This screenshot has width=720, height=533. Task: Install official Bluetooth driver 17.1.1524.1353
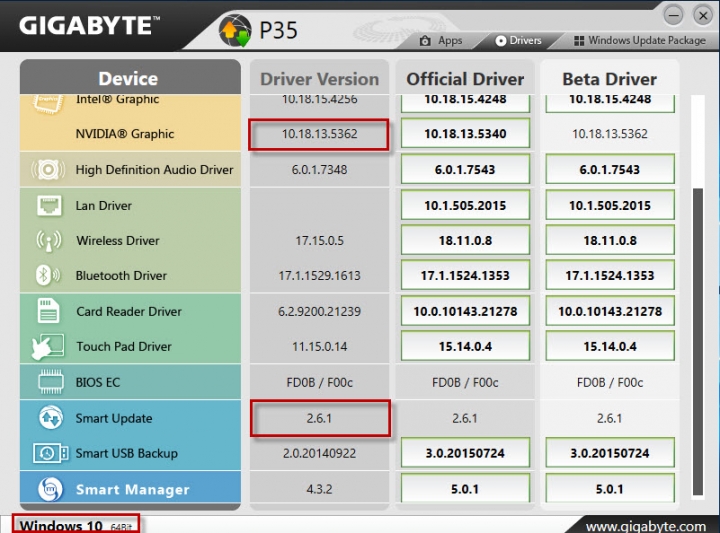pos(465,275)
